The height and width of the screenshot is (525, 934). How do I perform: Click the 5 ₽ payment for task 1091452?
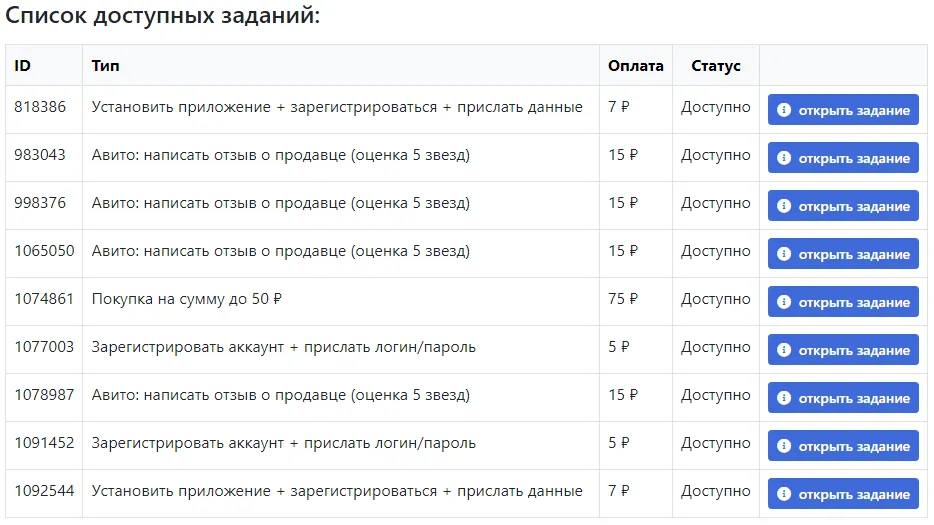[619, 443]
